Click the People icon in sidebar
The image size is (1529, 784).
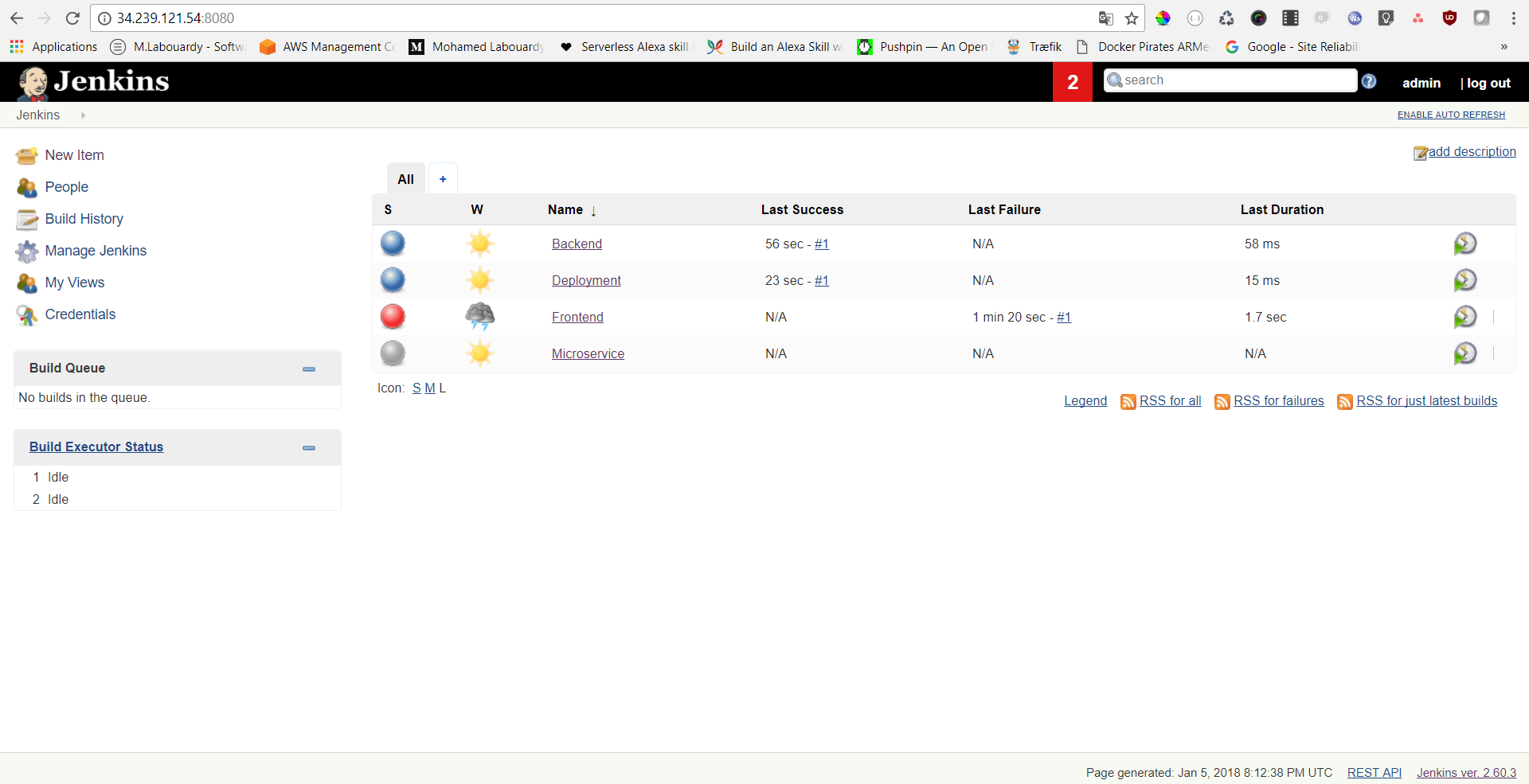27,187
